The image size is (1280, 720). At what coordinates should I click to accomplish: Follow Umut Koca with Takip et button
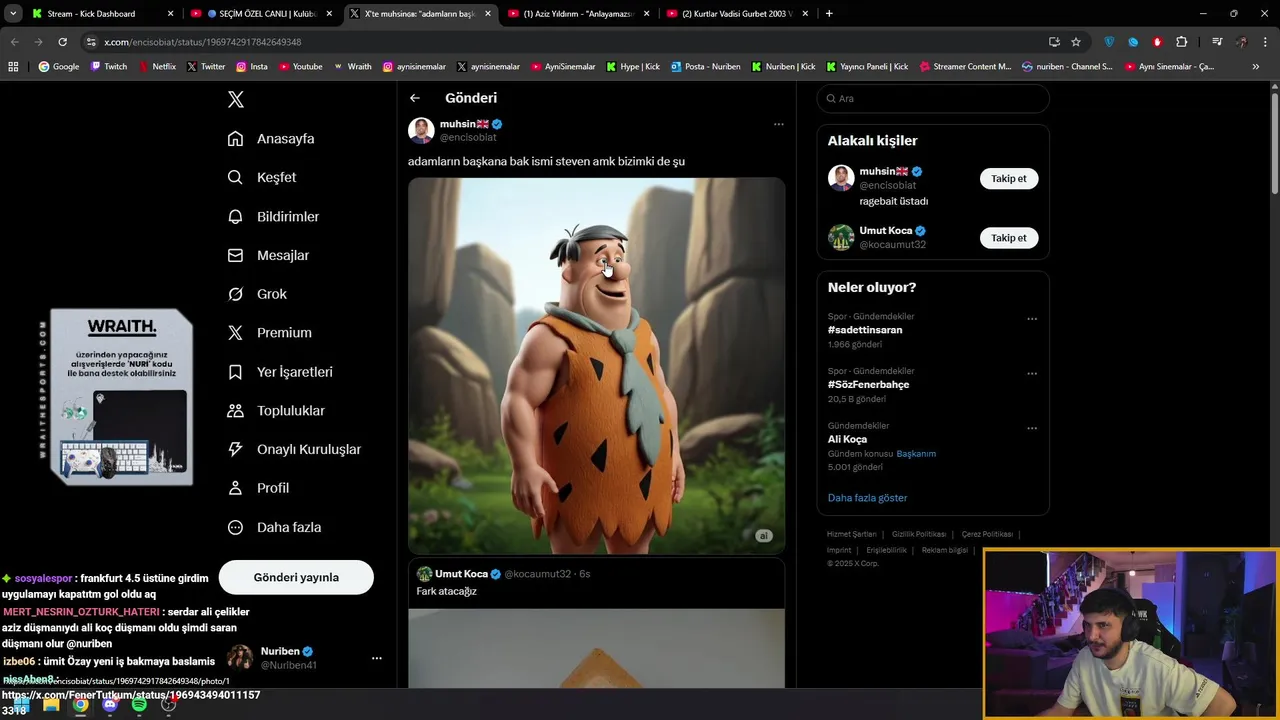click(1008, 237)
